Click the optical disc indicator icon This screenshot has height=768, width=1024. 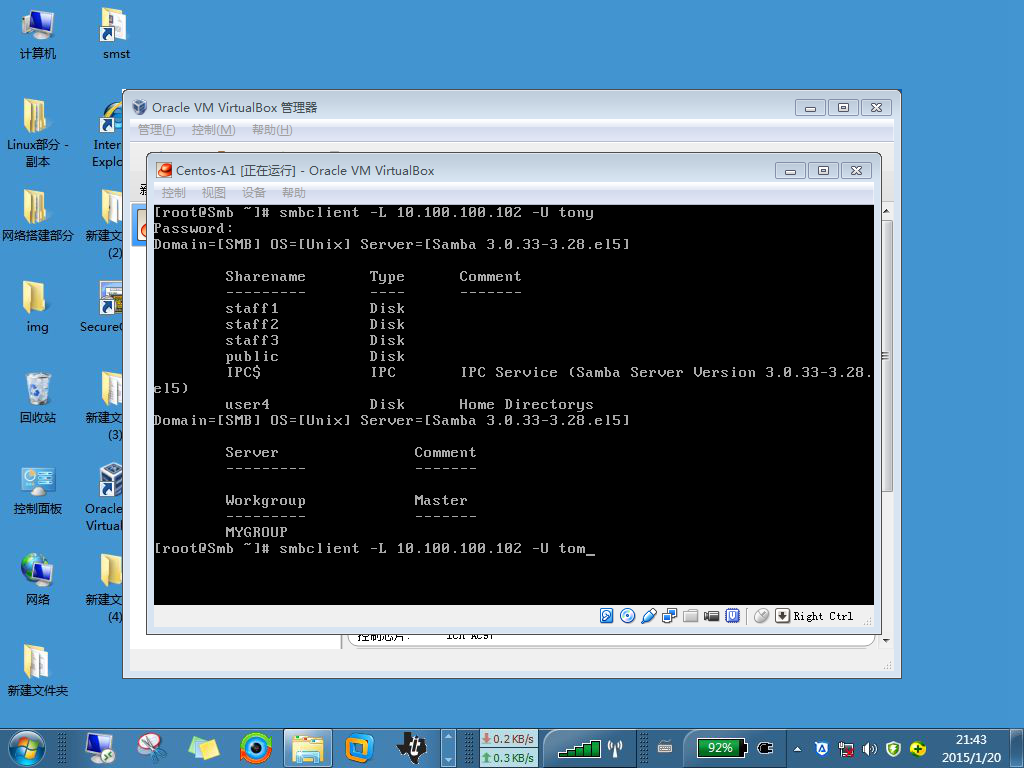point(627,616)
